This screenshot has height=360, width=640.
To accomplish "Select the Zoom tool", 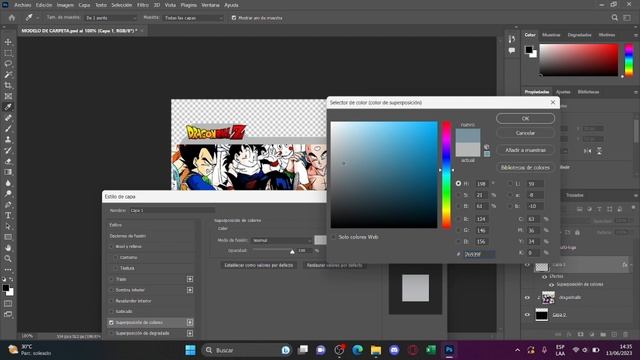I will (8, 258).
